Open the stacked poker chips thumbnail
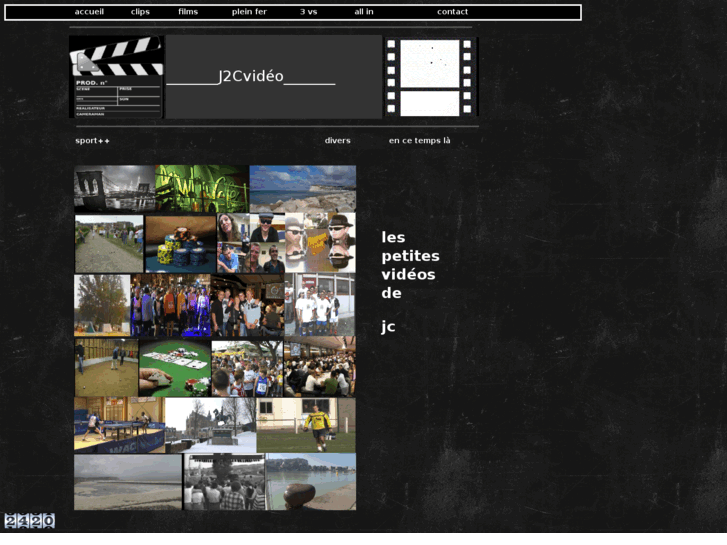 click(x=181, y=244)
